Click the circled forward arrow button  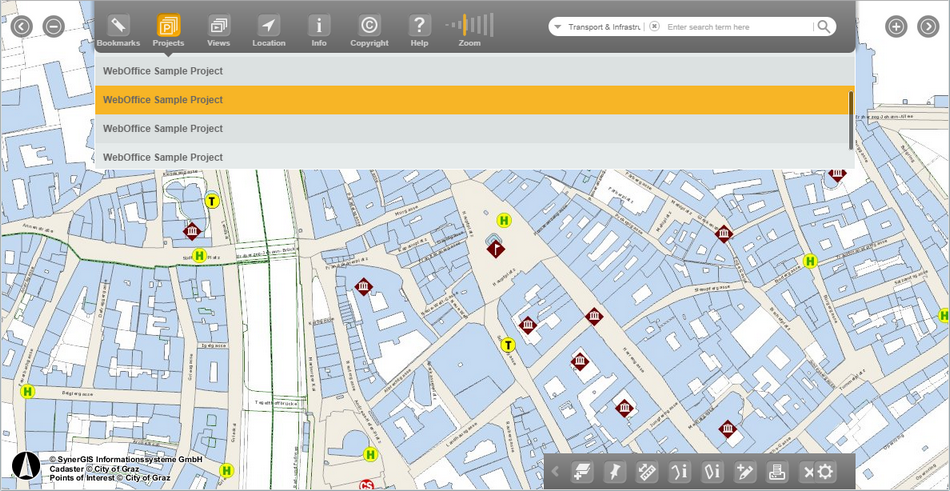pos(928,27)
